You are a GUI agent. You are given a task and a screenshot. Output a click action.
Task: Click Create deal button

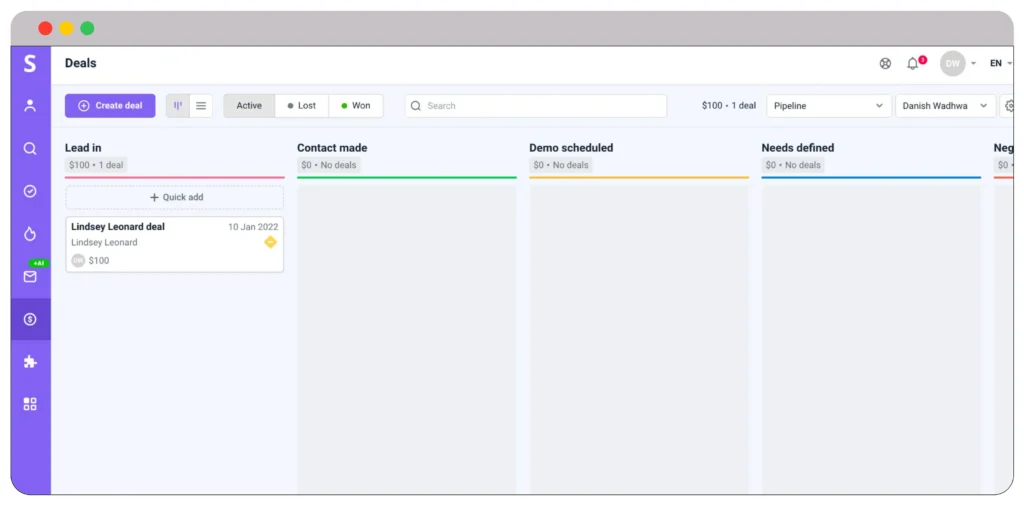point(110,106)
